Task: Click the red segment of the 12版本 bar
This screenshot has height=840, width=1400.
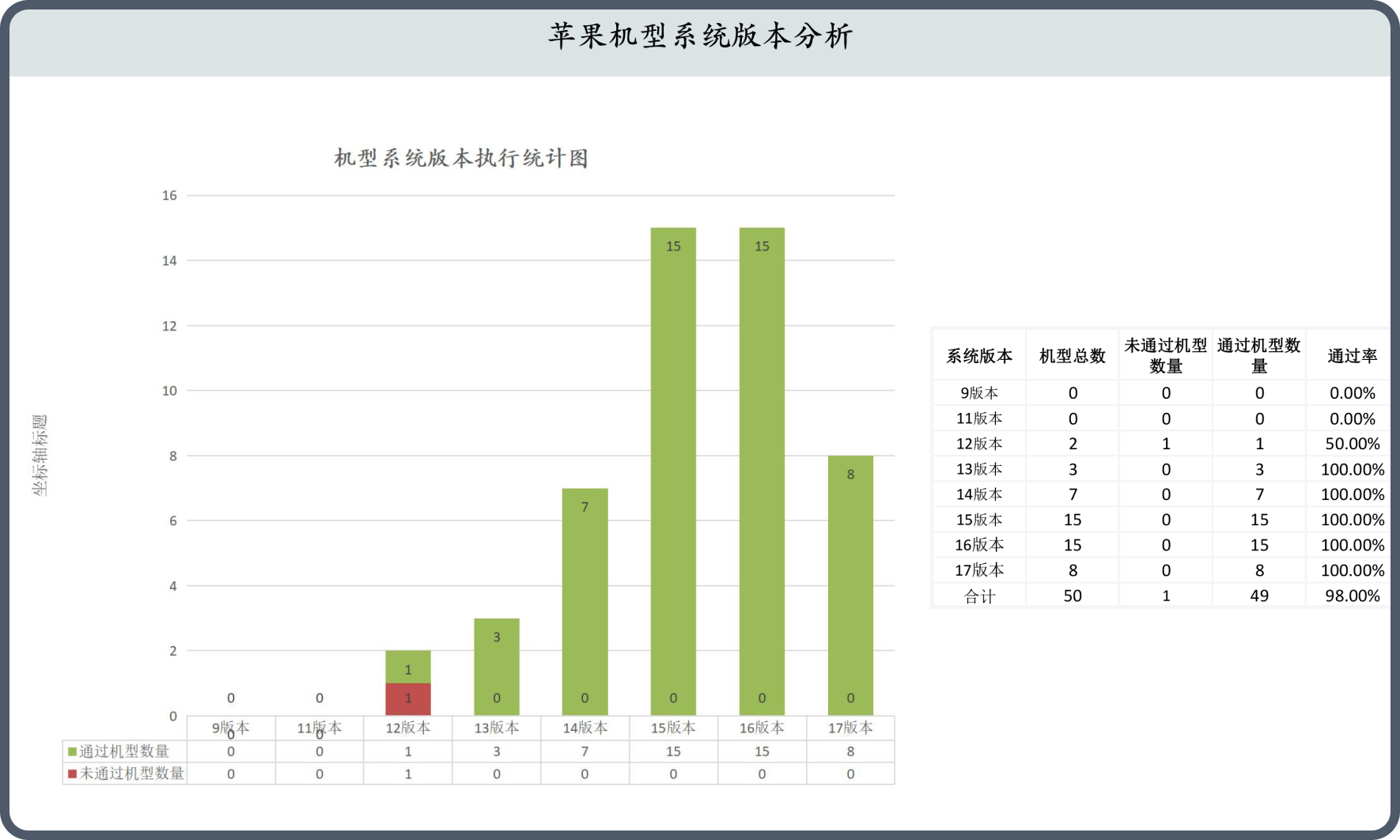Action: pyautogui.click(x=408, y=699)
